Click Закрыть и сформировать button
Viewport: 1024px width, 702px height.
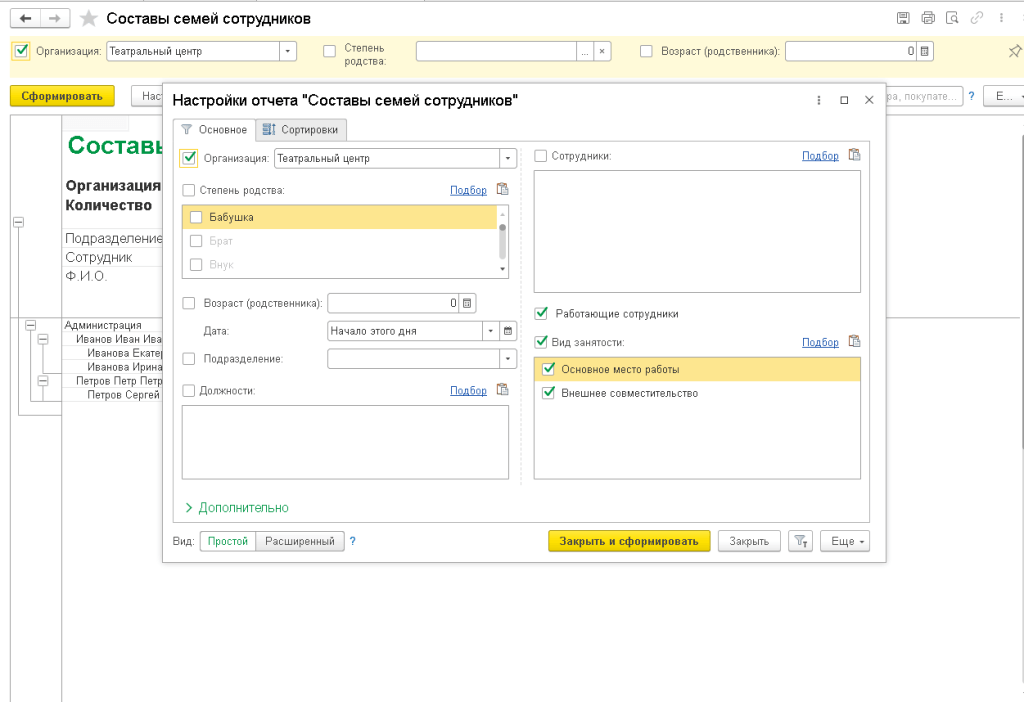(x=629, y=541)
